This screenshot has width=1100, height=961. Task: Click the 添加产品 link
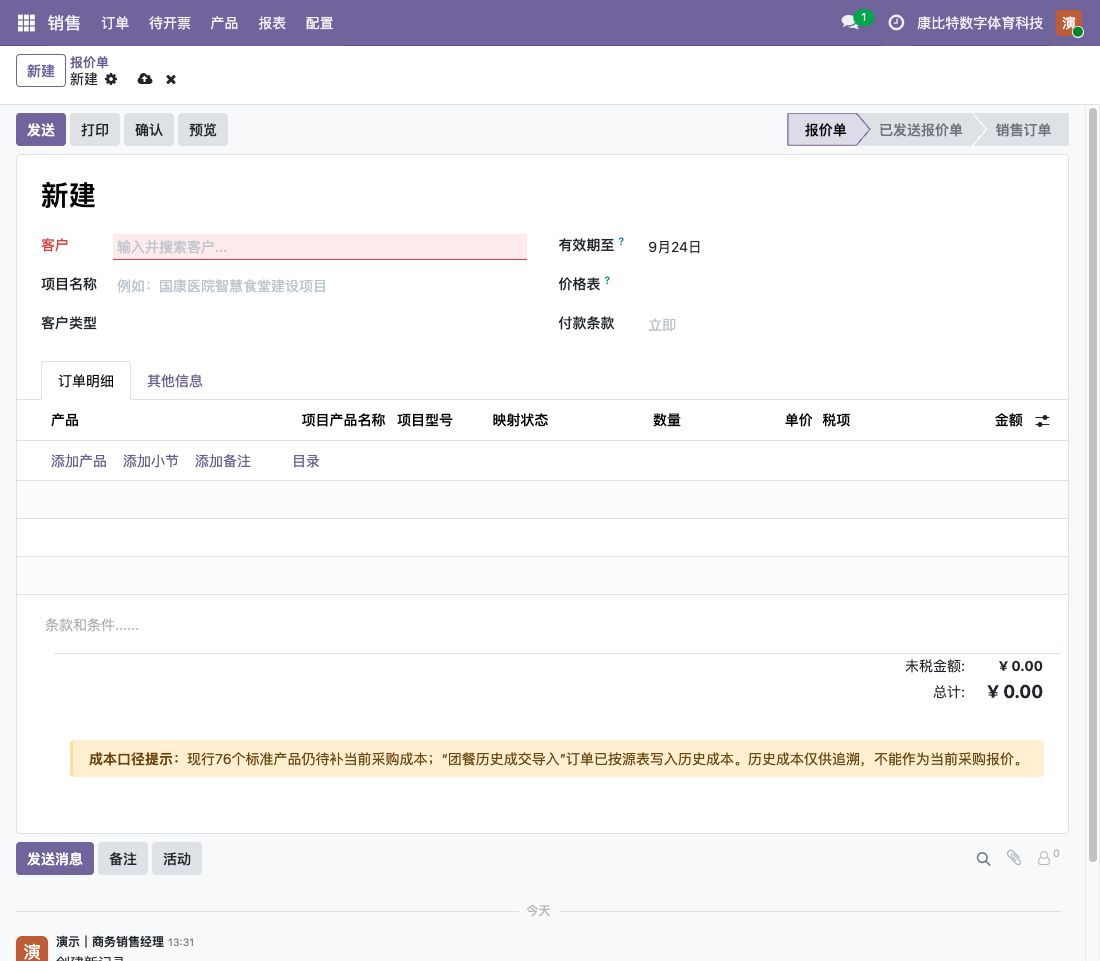pyautogui.click(x=79, y=461)
